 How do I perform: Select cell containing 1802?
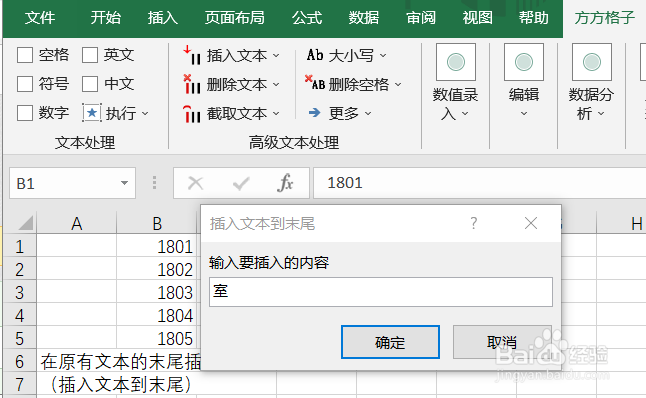pos(157,270)
